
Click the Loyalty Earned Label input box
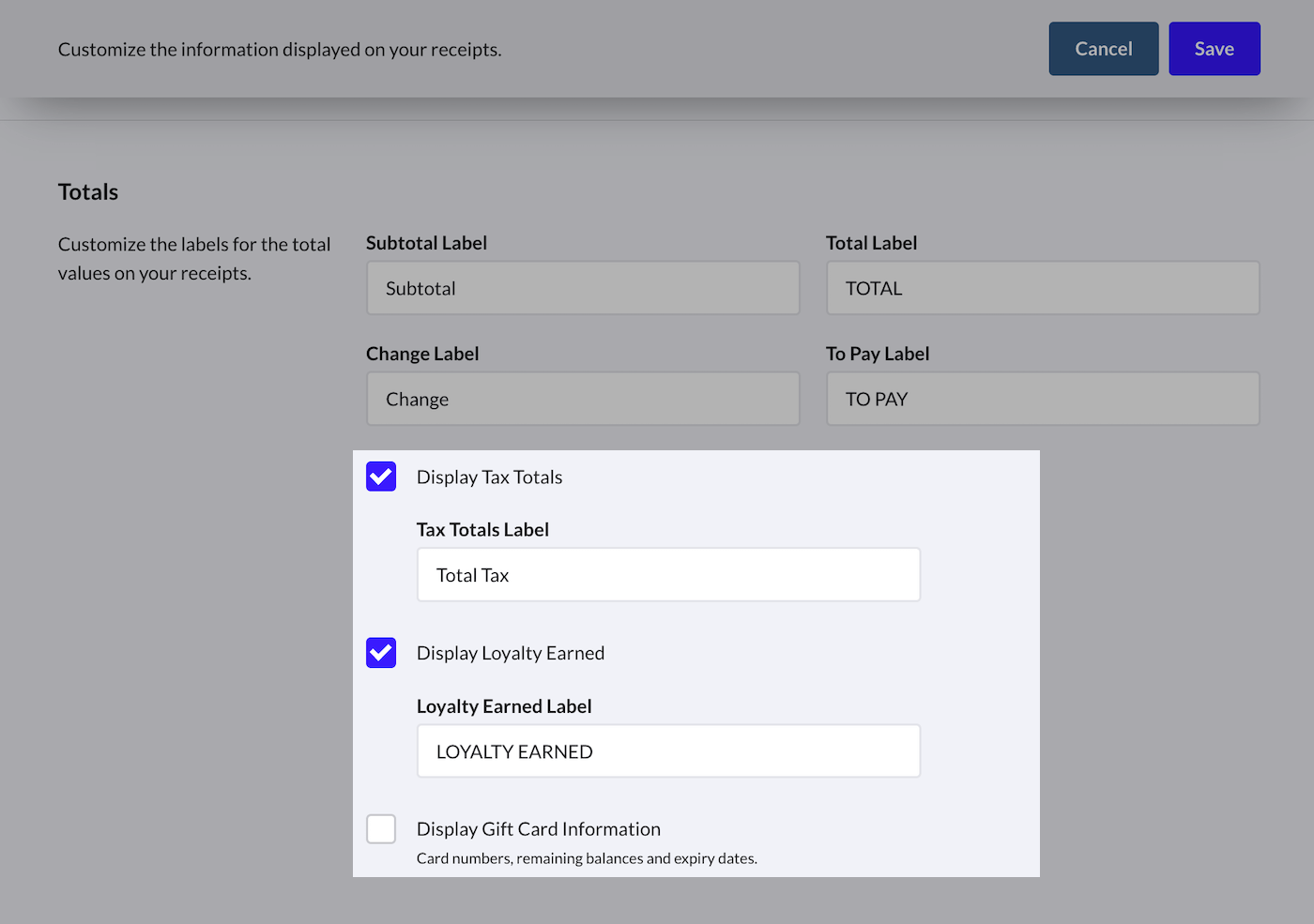668,751
